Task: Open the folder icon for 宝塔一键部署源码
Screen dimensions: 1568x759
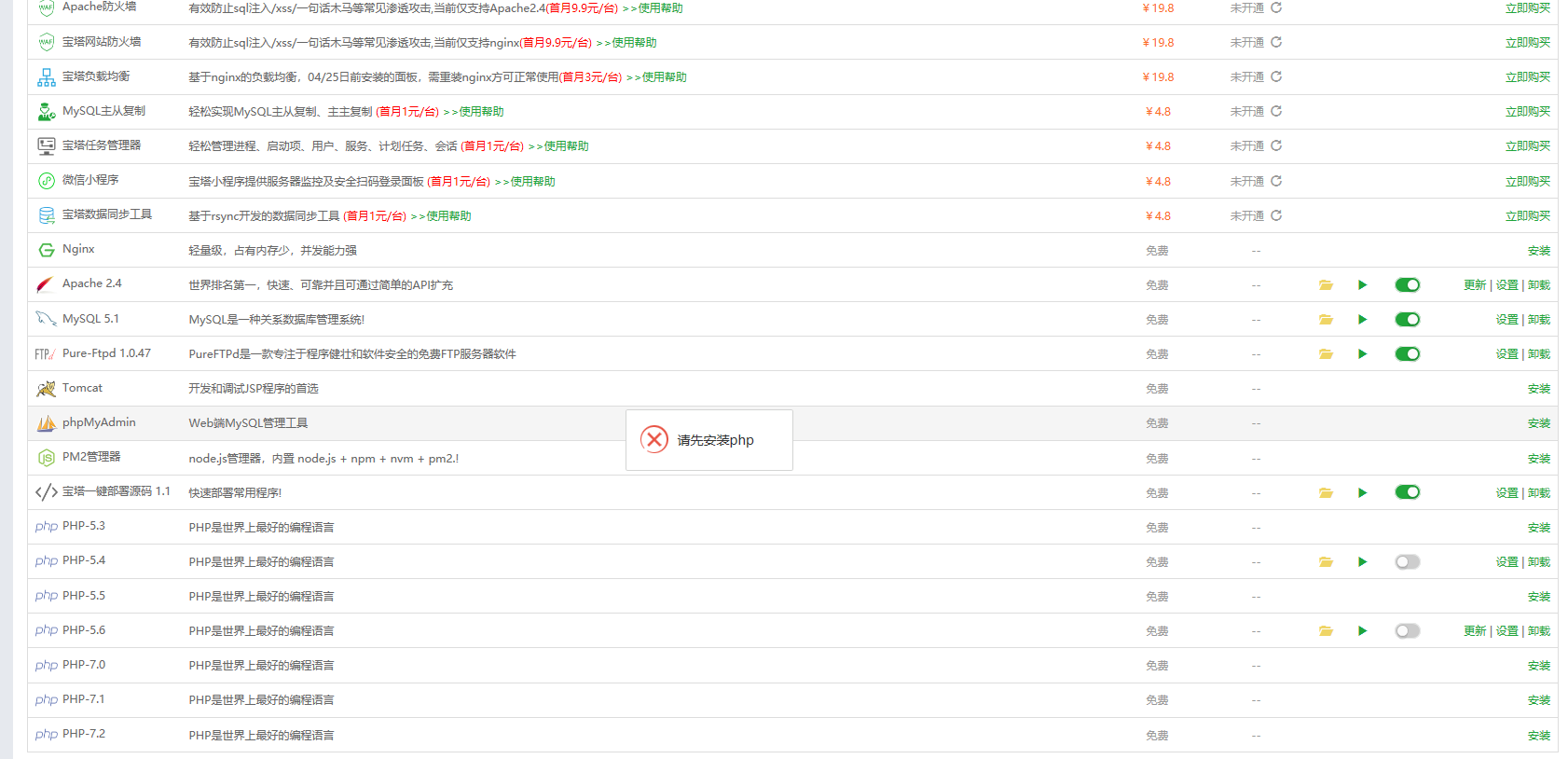Action: (1326, 492)
